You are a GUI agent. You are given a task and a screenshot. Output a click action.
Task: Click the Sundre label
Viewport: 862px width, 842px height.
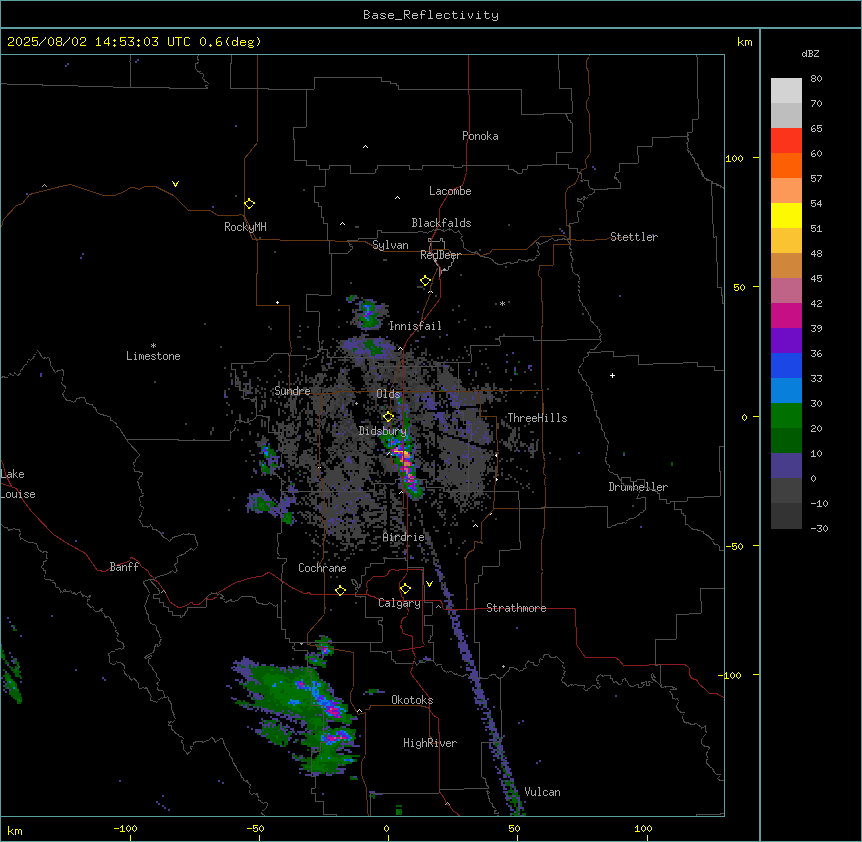click(x=292, y=391)
